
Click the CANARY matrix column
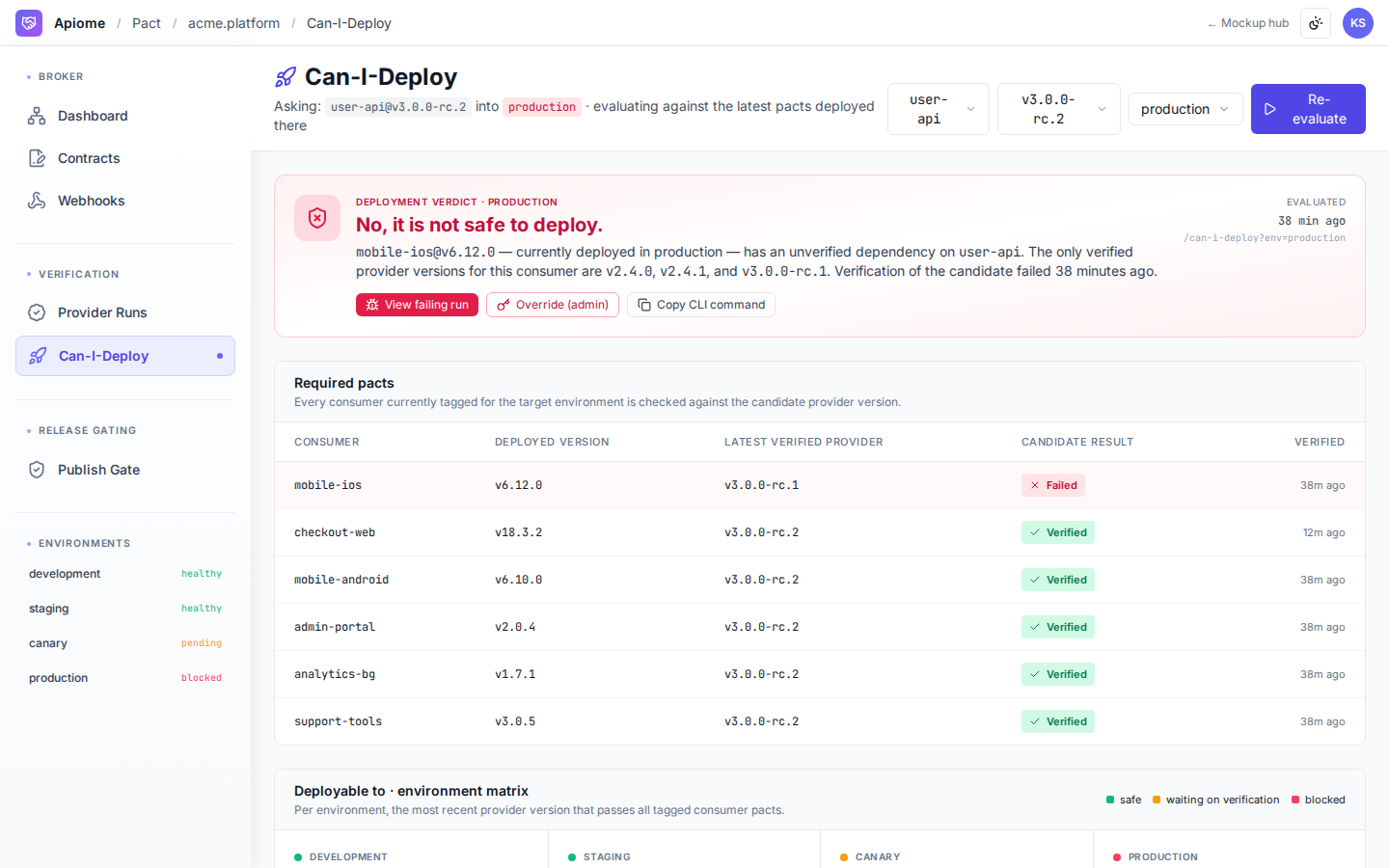957,850
